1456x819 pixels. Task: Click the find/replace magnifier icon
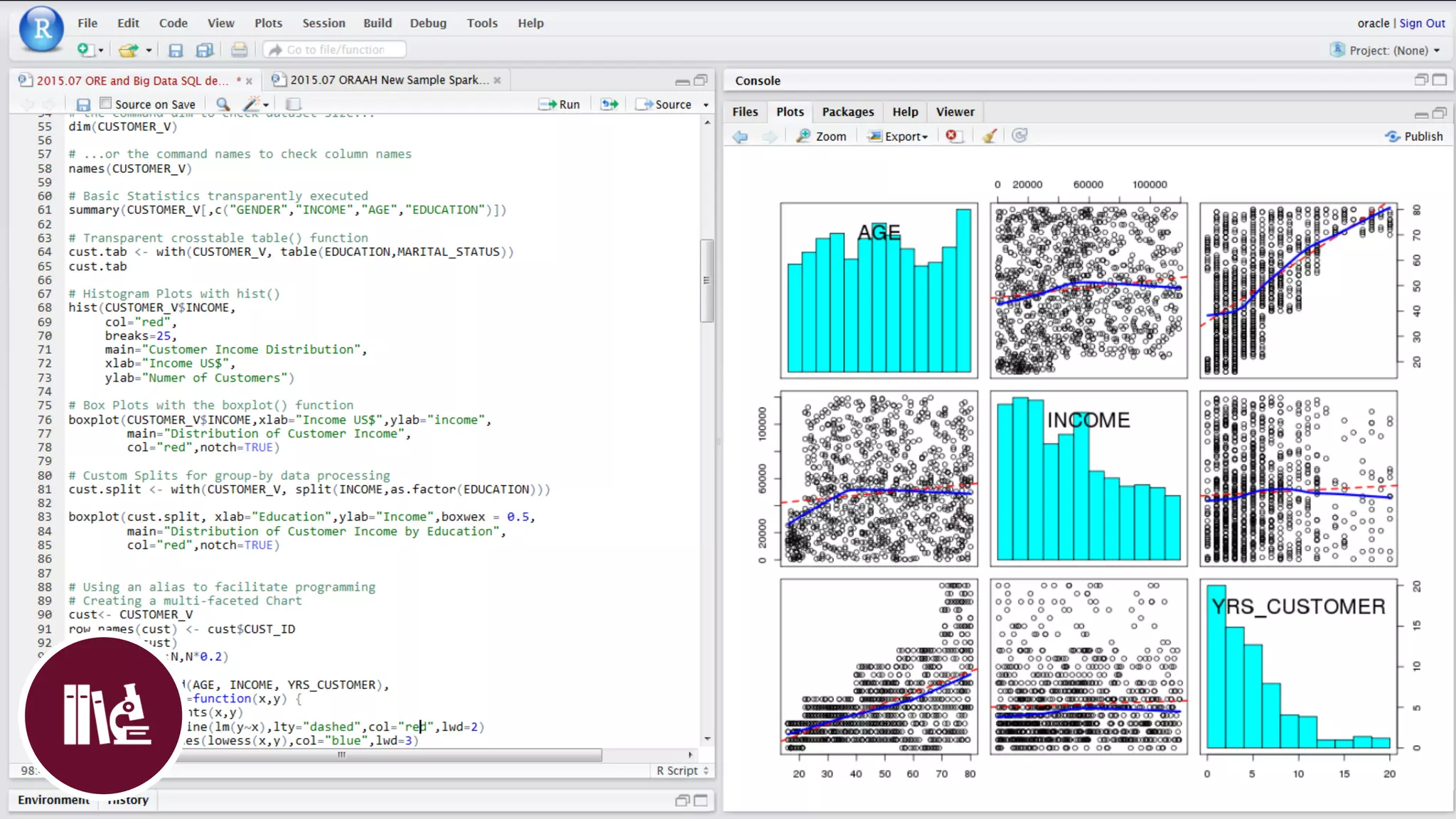click(223, 105)
